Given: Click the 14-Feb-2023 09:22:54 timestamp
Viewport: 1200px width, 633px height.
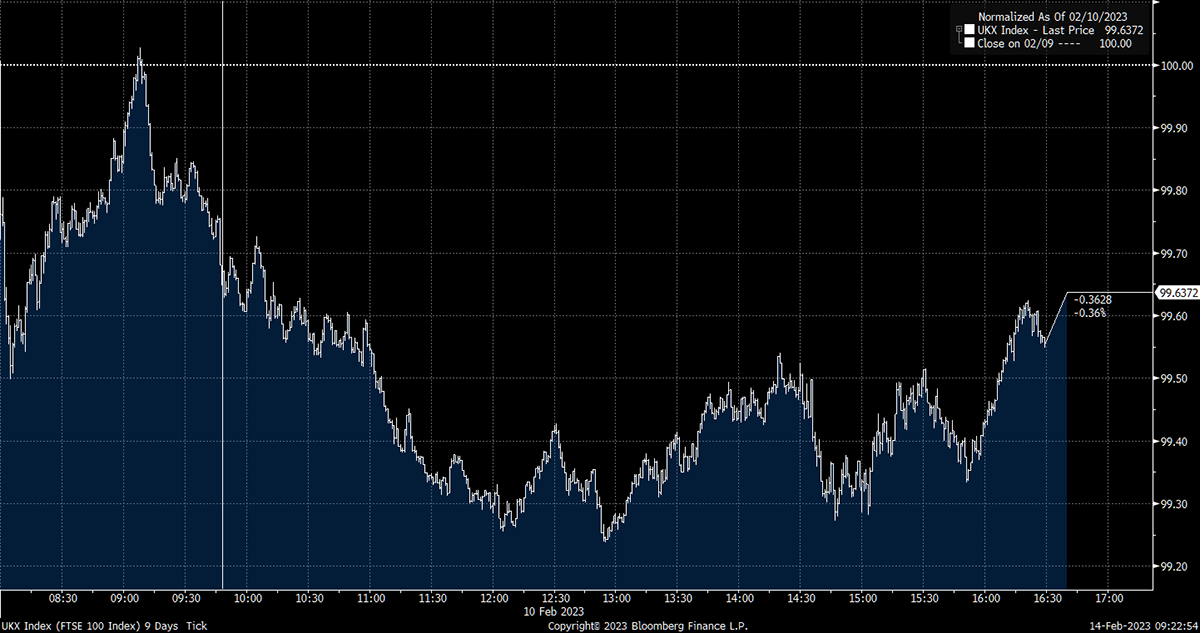Looking at the screenshot, I should coord(1146,625).
